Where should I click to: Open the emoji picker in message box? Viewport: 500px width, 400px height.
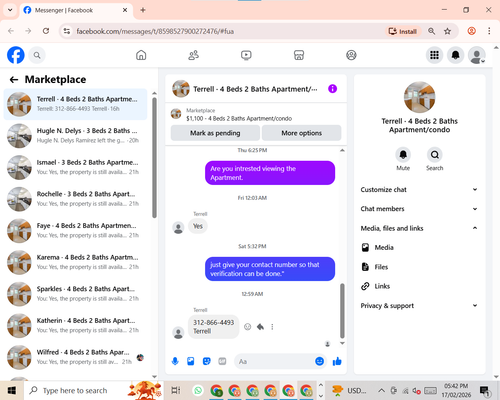click(319, 361)
